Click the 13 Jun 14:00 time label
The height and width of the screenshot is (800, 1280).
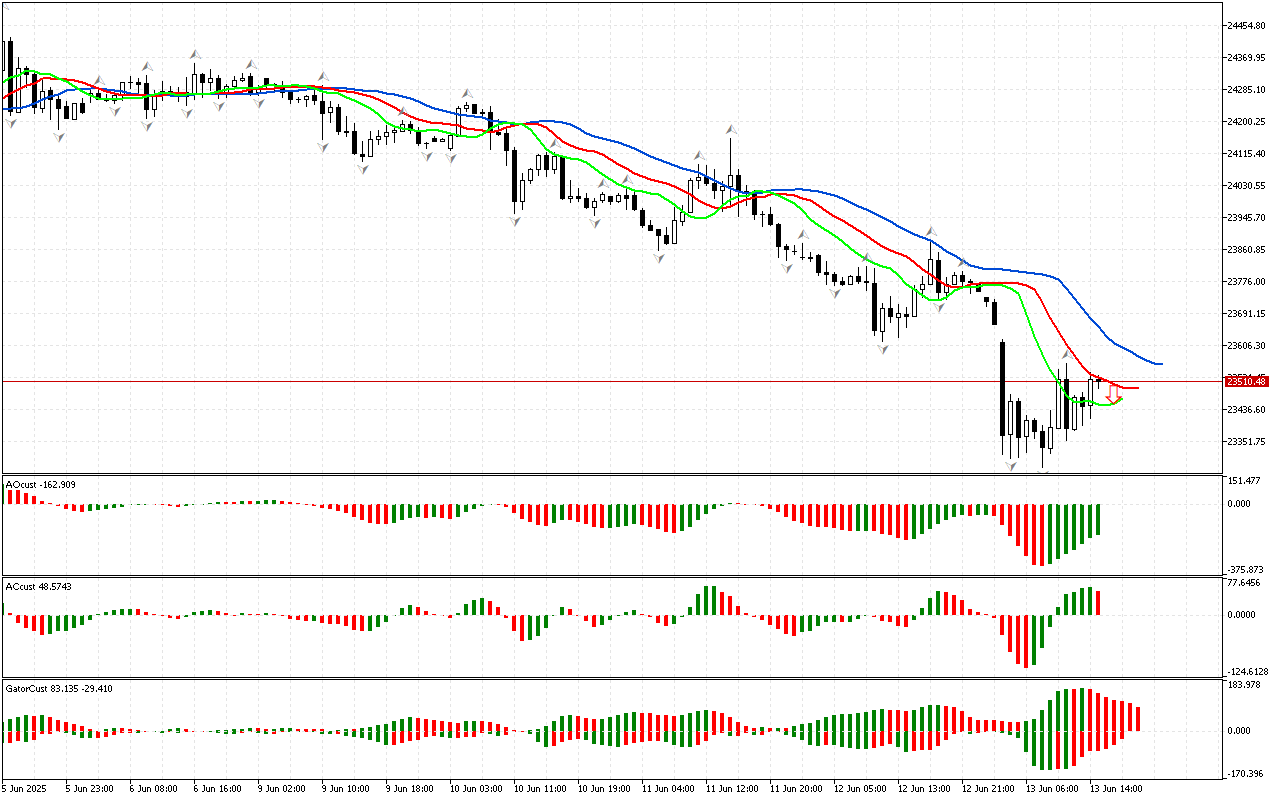(x=1118, y=789)
